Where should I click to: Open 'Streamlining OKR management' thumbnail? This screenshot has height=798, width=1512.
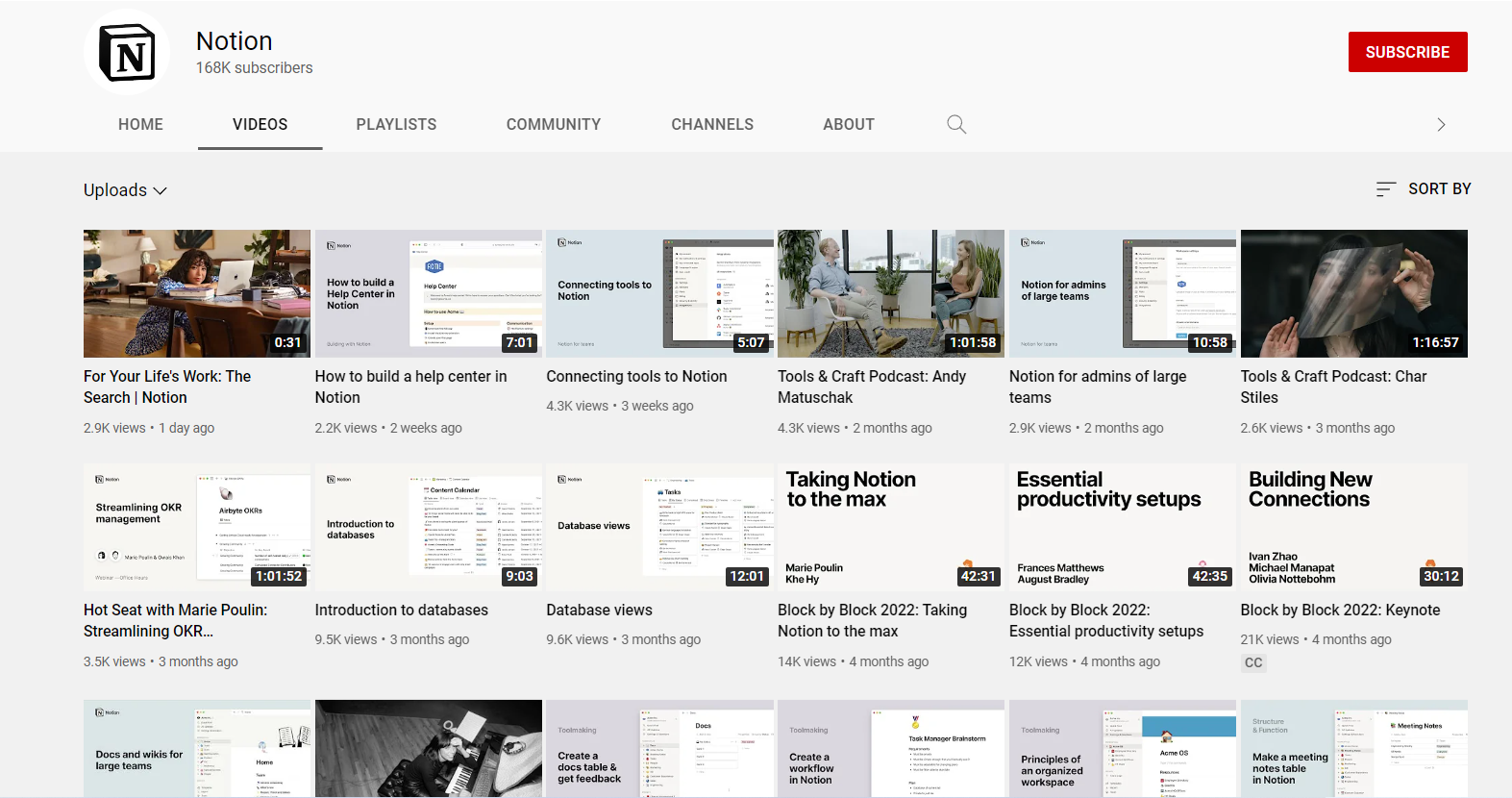click(197, 527)
